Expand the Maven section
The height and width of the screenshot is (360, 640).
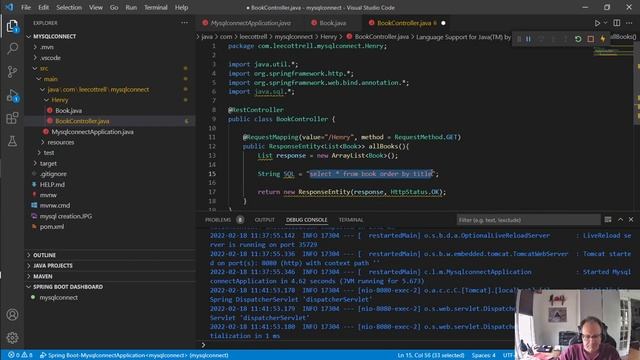pyautogui.click(x=42, y=276)
